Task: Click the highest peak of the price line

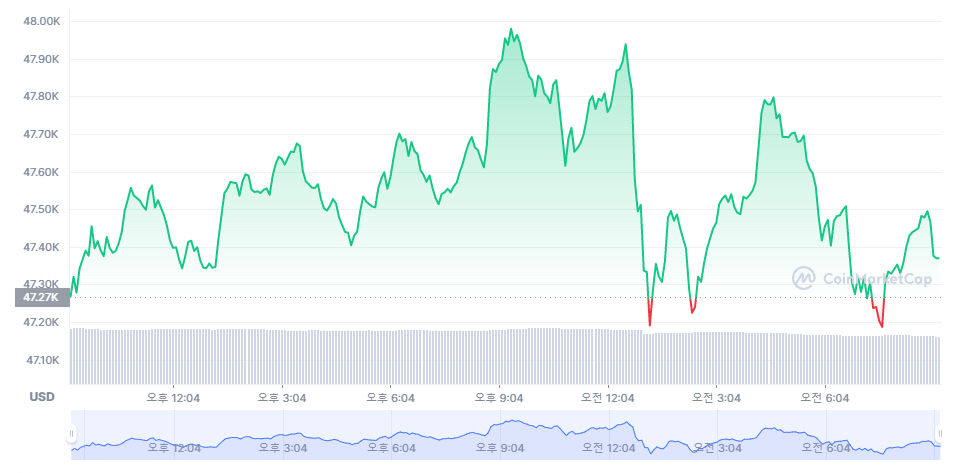Action: click(511, 30)
